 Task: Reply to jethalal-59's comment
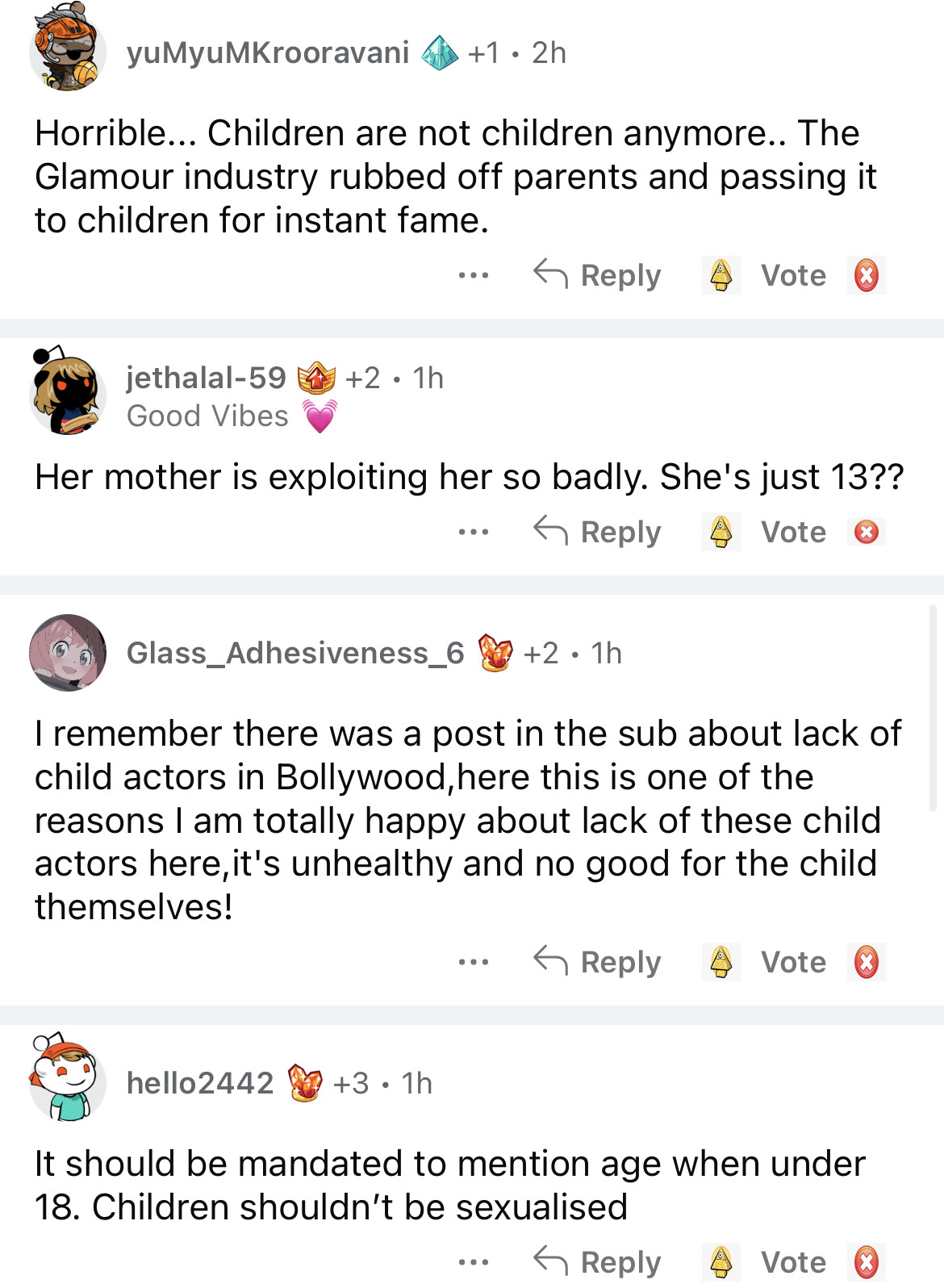point(598,532)
